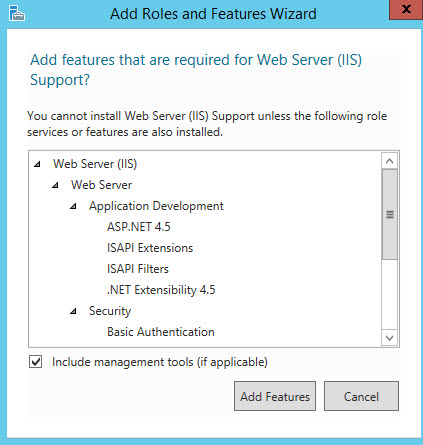This screenshot has width=423, height=445.
Task: Click the Cancel button
Action: tap(361, 396)
